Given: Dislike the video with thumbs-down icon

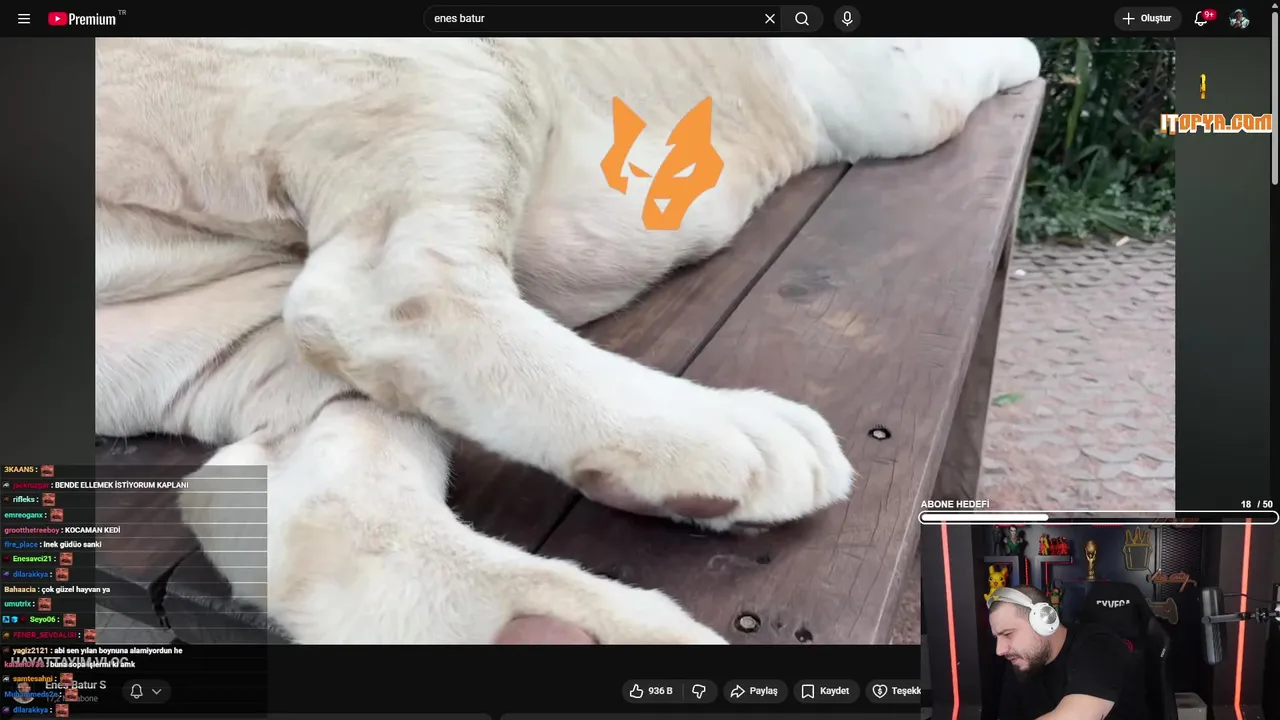Looking at the screenshot, I should (699, 691).
